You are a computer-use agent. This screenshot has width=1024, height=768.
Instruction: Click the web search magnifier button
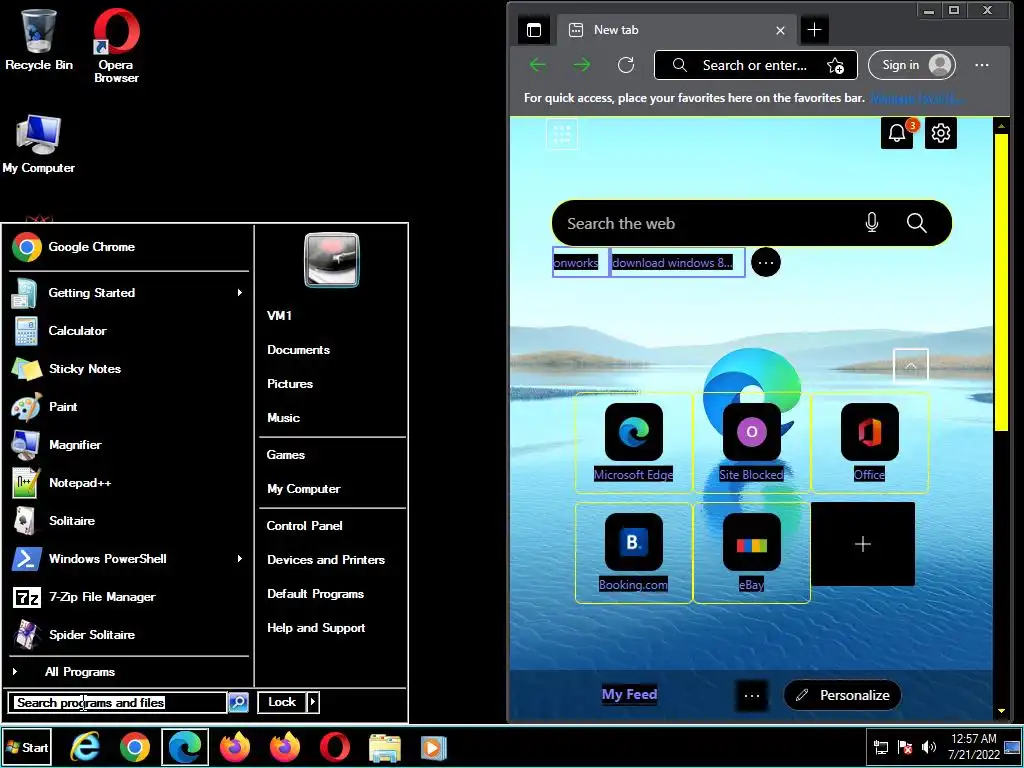[917, 223]
